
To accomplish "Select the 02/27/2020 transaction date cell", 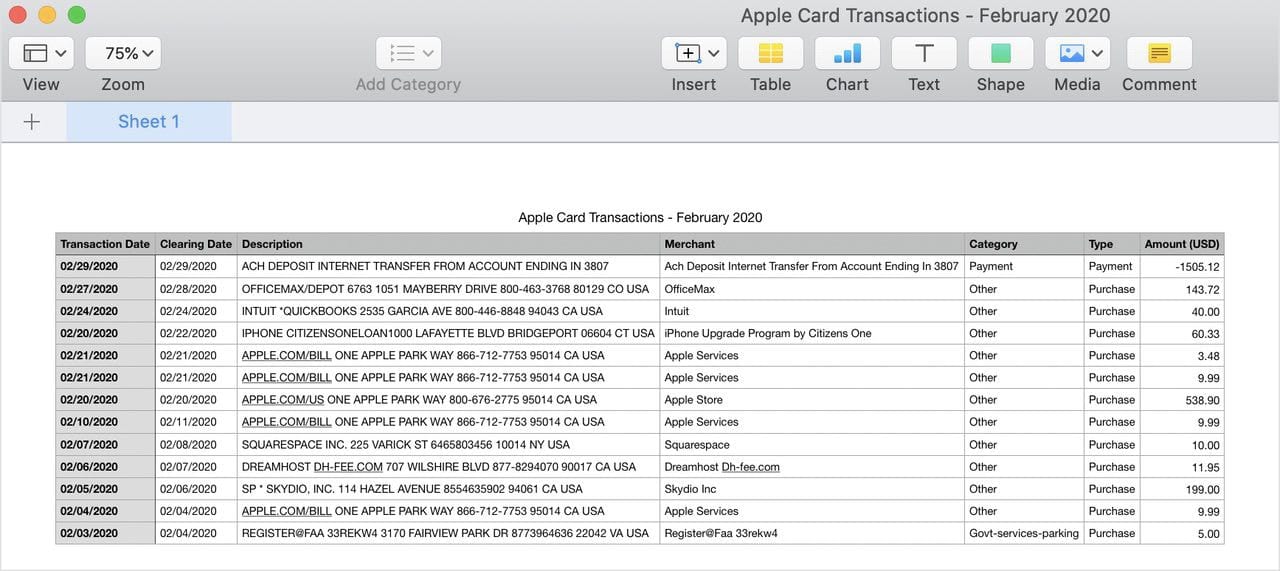I will (105, 289).
